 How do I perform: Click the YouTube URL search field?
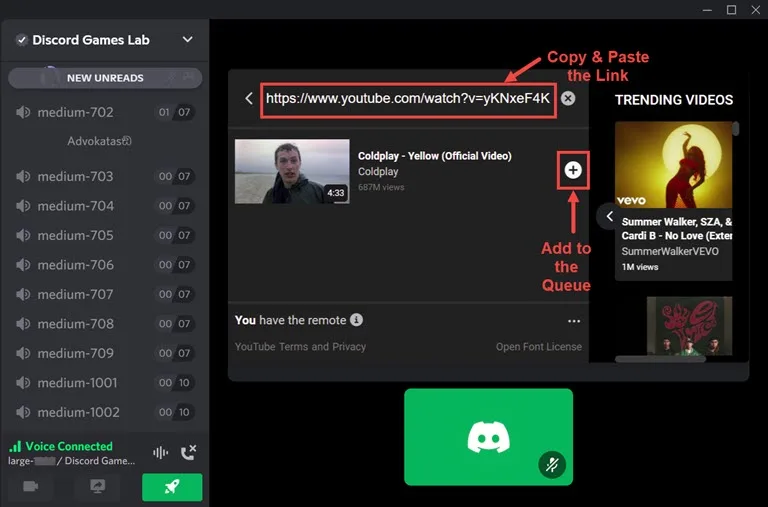point(408,100)
